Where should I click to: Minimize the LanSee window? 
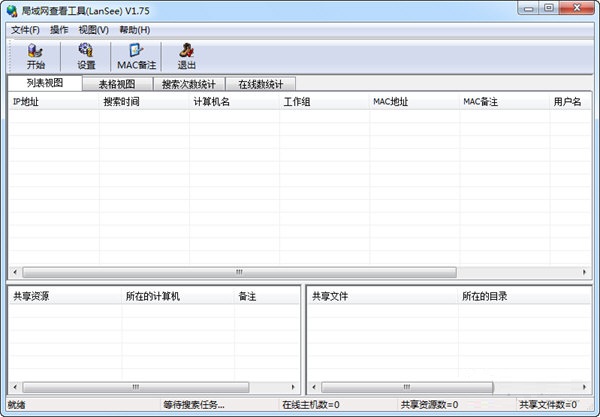coord(528,8)
